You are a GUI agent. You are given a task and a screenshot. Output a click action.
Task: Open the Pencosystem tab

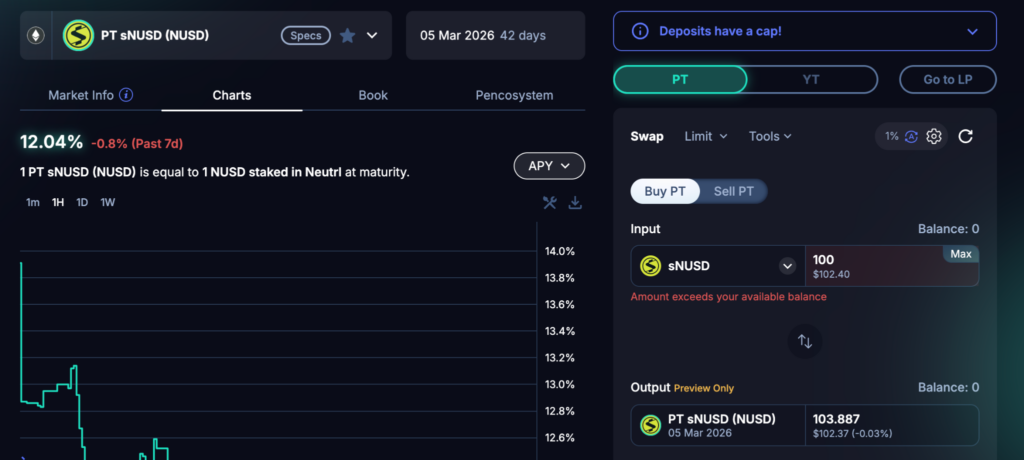(x=514, y=95)
